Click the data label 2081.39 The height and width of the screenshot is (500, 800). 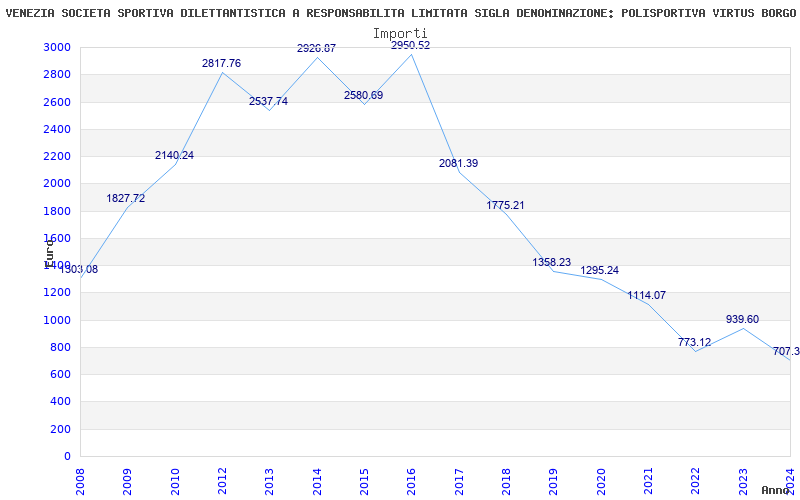459,163
